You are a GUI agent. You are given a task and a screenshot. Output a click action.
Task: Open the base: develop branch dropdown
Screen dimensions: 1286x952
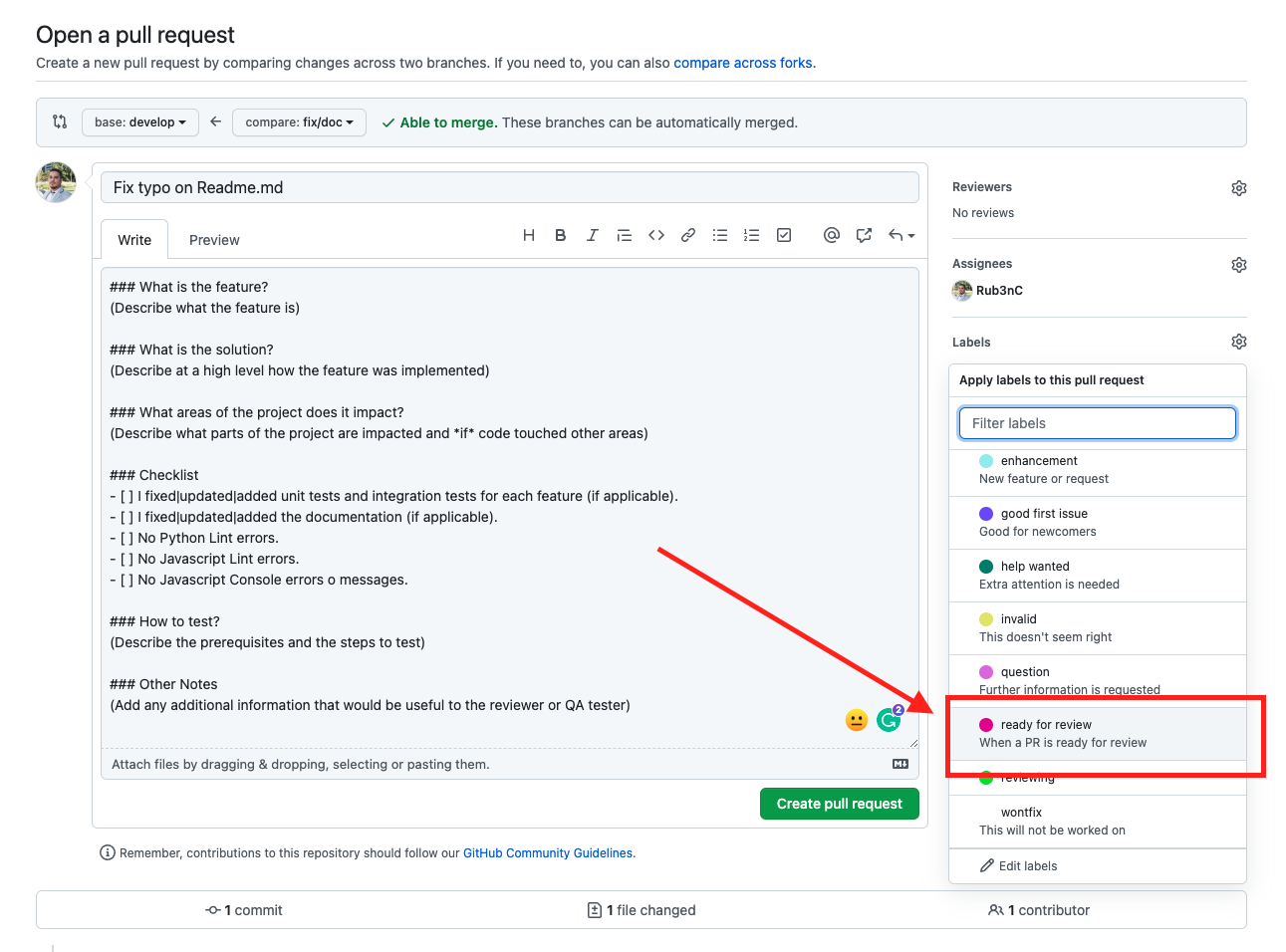[x=140, y=122]
